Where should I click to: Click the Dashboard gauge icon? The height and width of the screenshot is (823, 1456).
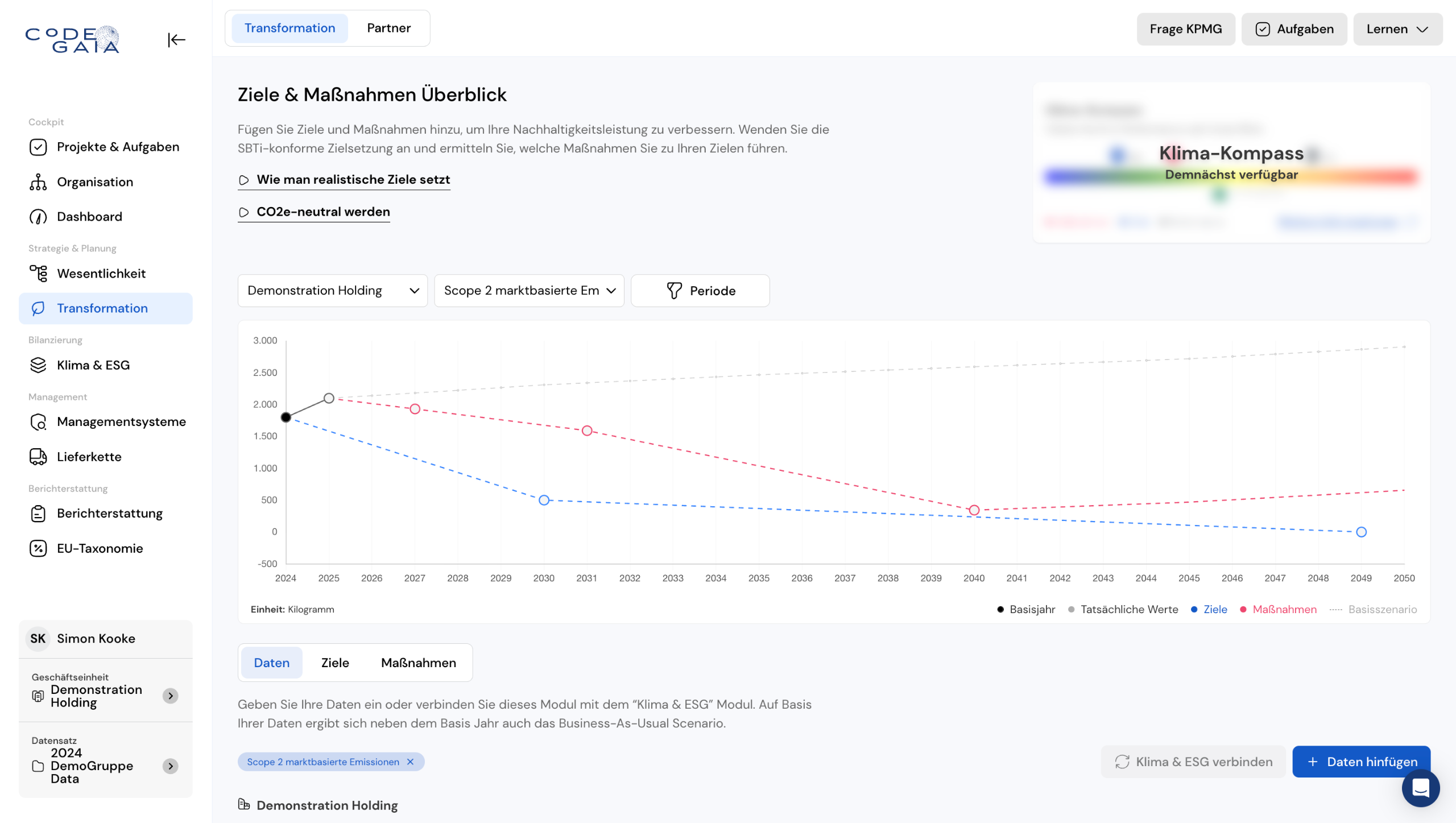point(38,217)
